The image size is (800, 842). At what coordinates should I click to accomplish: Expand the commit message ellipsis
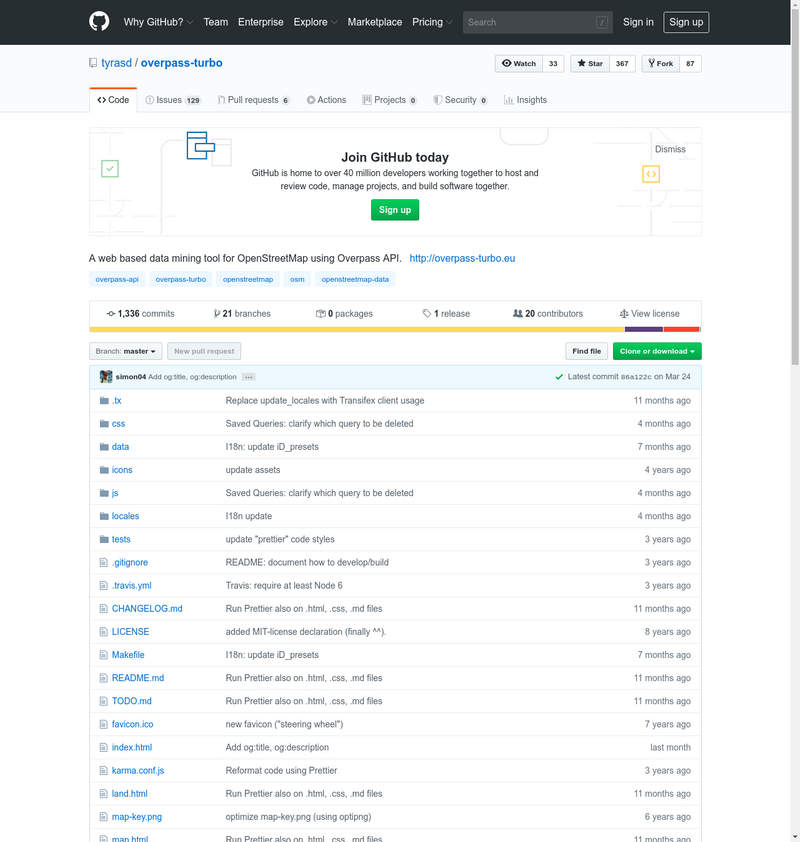248,377
